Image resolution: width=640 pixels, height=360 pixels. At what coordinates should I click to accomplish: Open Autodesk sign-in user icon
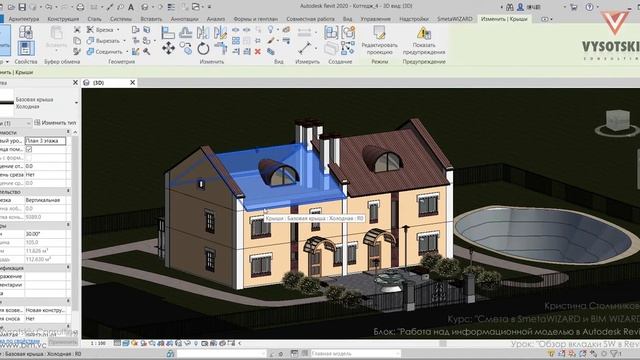click(520, 7)
